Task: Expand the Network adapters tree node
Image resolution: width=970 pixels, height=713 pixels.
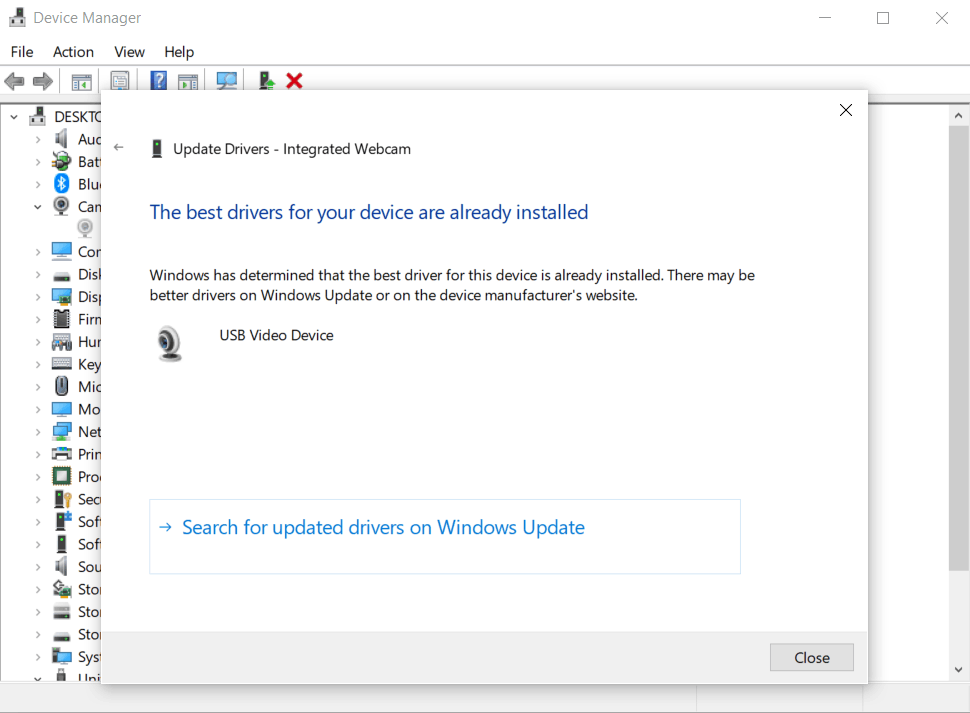Action: coord(38,432)
